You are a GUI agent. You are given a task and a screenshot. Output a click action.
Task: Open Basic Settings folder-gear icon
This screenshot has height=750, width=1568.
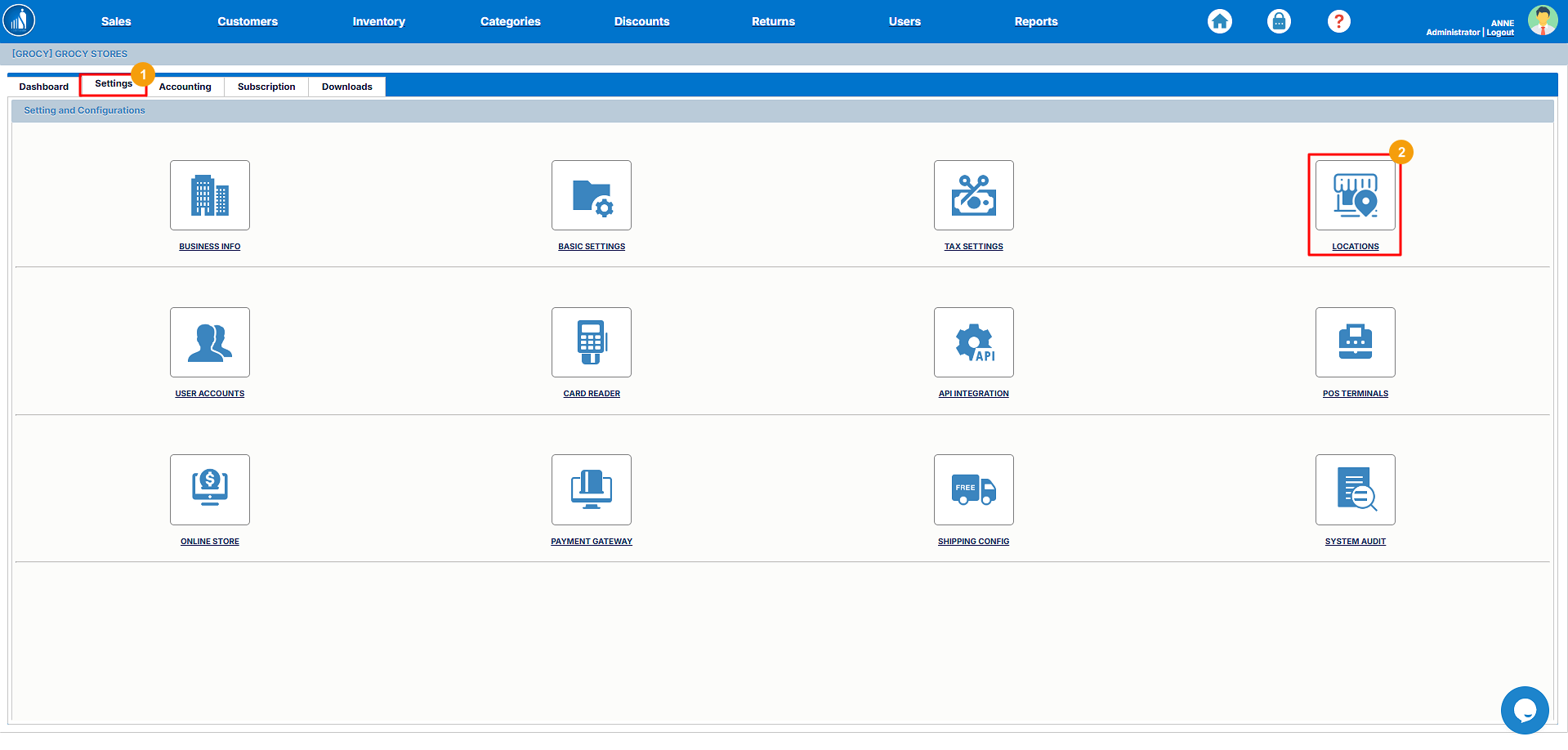[x=591, y=195]
